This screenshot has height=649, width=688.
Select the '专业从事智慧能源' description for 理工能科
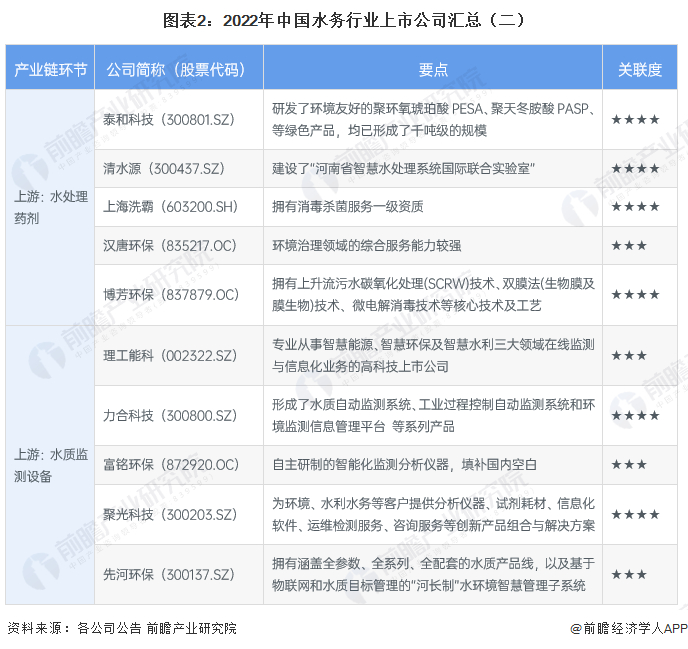pos(433,355)
